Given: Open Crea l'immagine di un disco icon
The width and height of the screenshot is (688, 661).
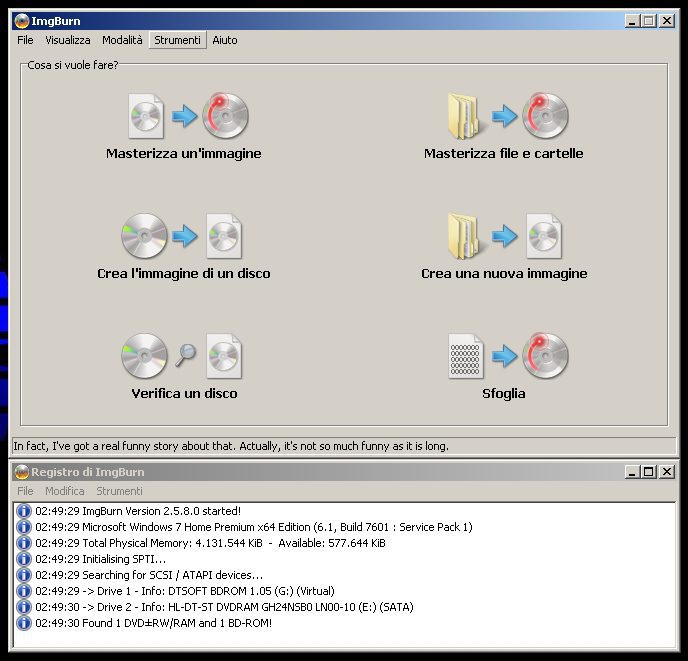Looking at the screenshot, I should [x=184, y=236].
